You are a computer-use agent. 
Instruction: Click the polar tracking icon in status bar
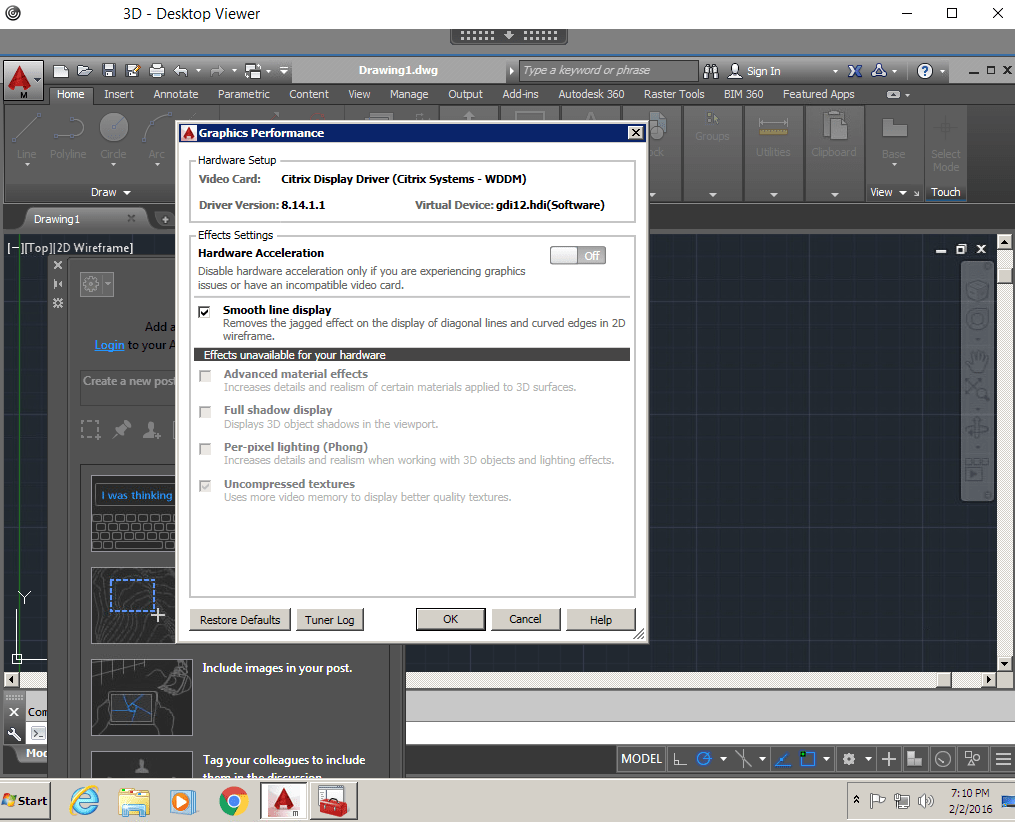coord(704,759)
